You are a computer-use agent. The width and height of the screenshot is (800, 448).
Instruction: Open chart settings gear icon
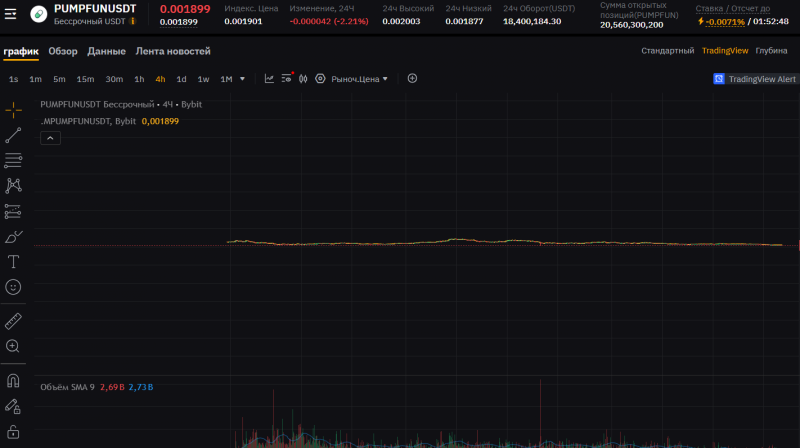point(320,79)
